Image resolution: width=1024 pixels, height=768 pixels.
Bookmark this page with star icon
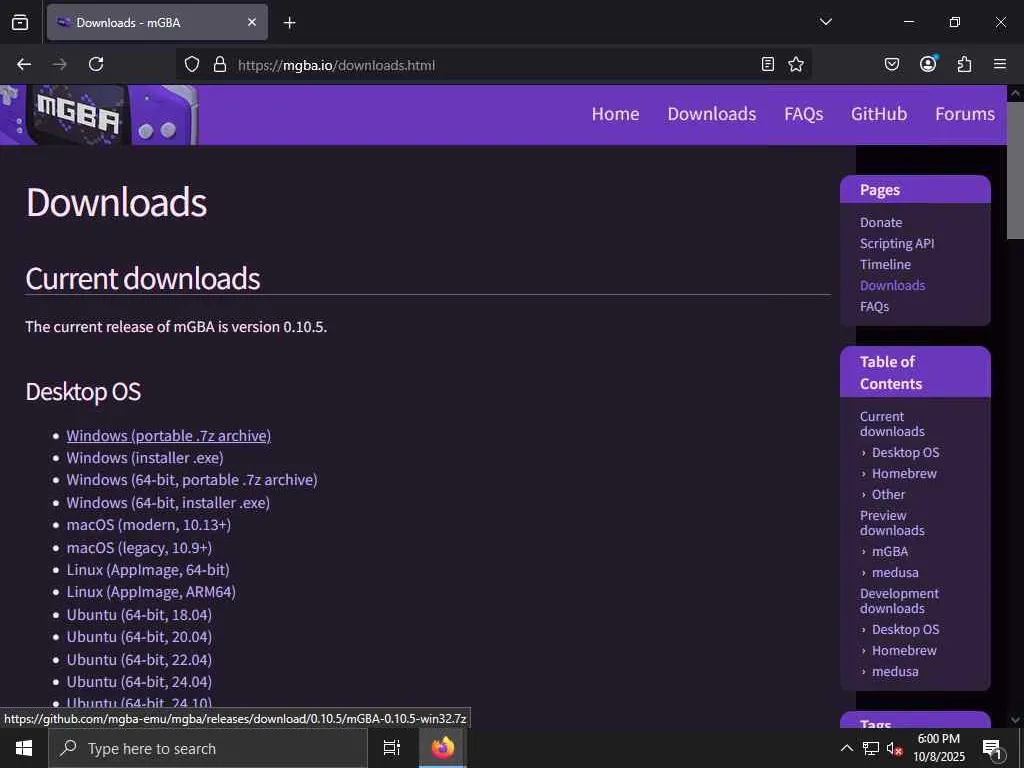coord(795,64)
